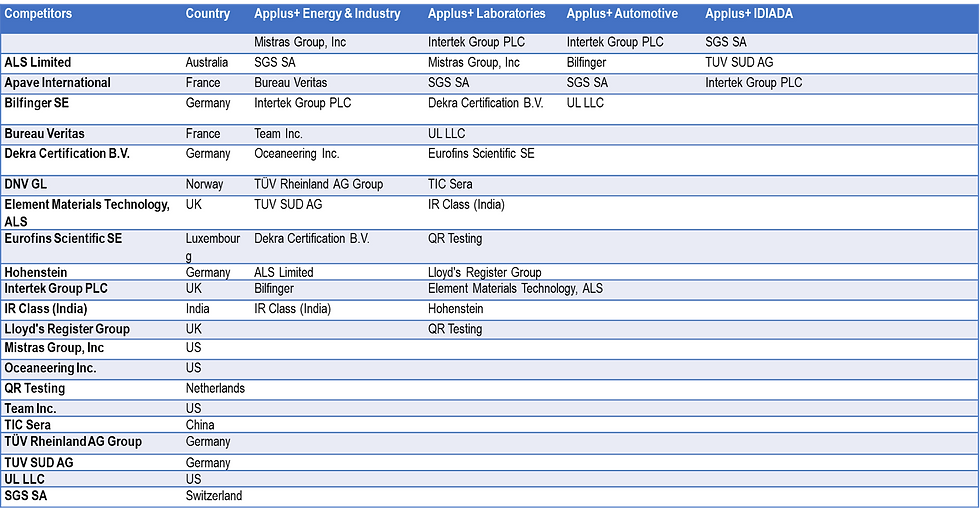Select Element Materials Technology, ALS in Competitors column
This screenshot has width=980, height=511.
[87, 213]
